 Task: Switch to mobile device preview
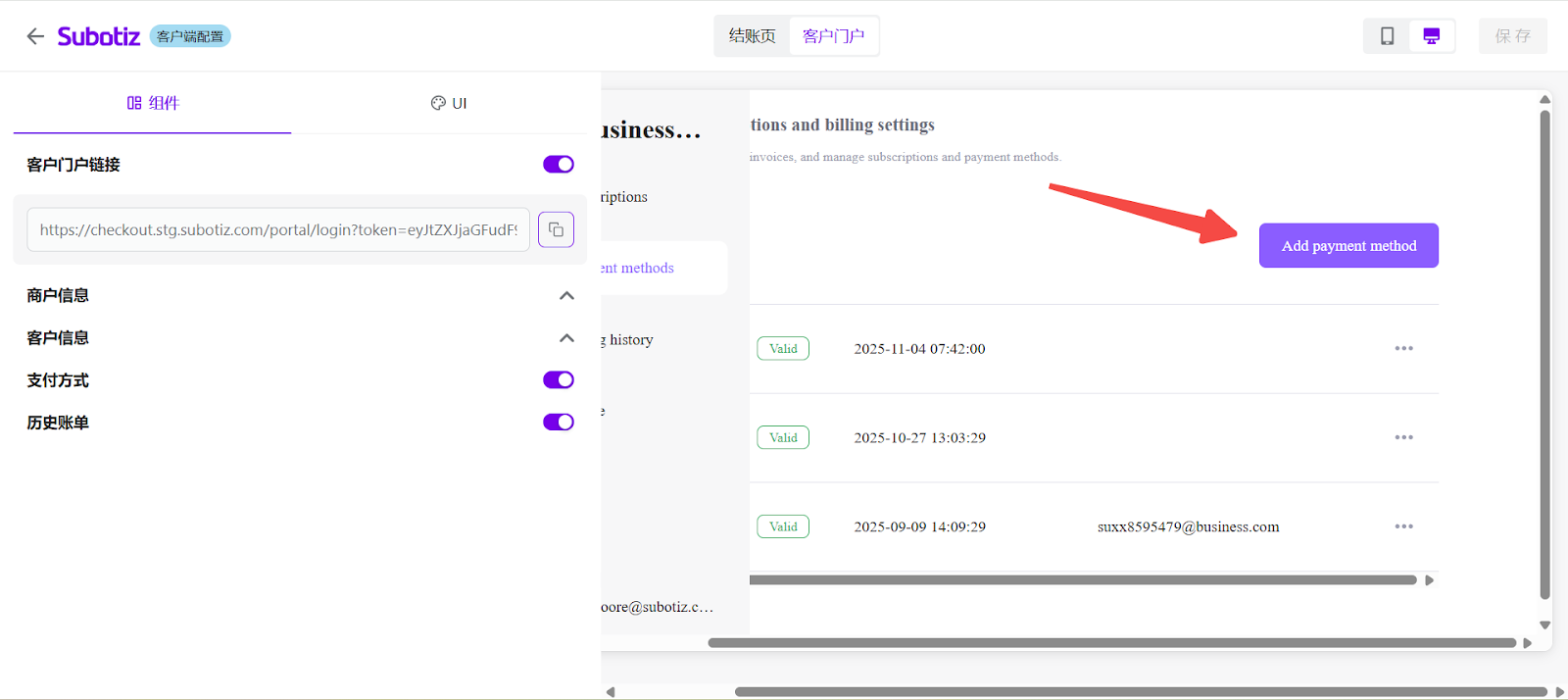[1387, 36]
